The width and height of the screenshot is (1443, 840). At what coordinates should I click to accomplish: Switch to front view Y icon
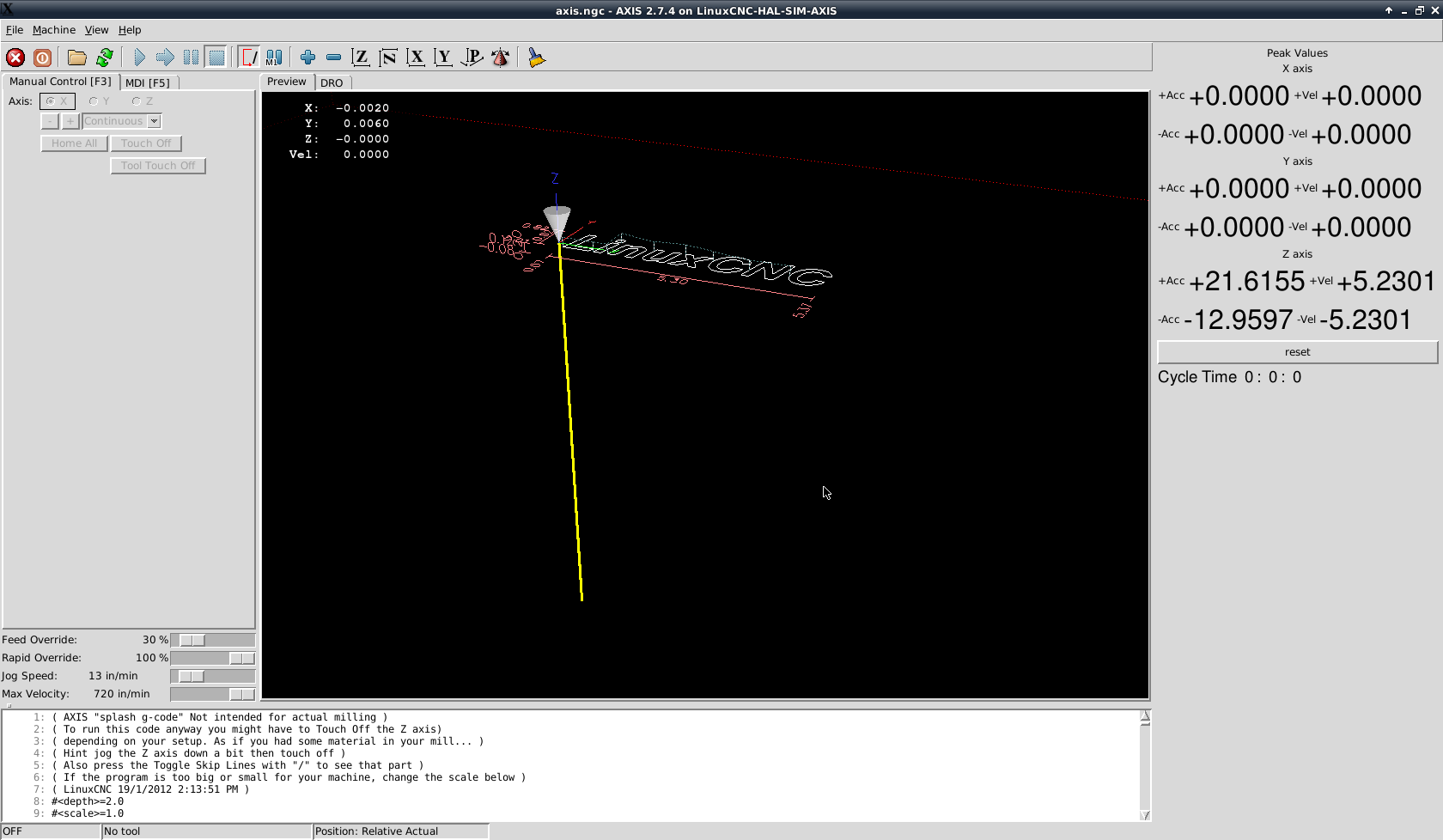[443, 58]
